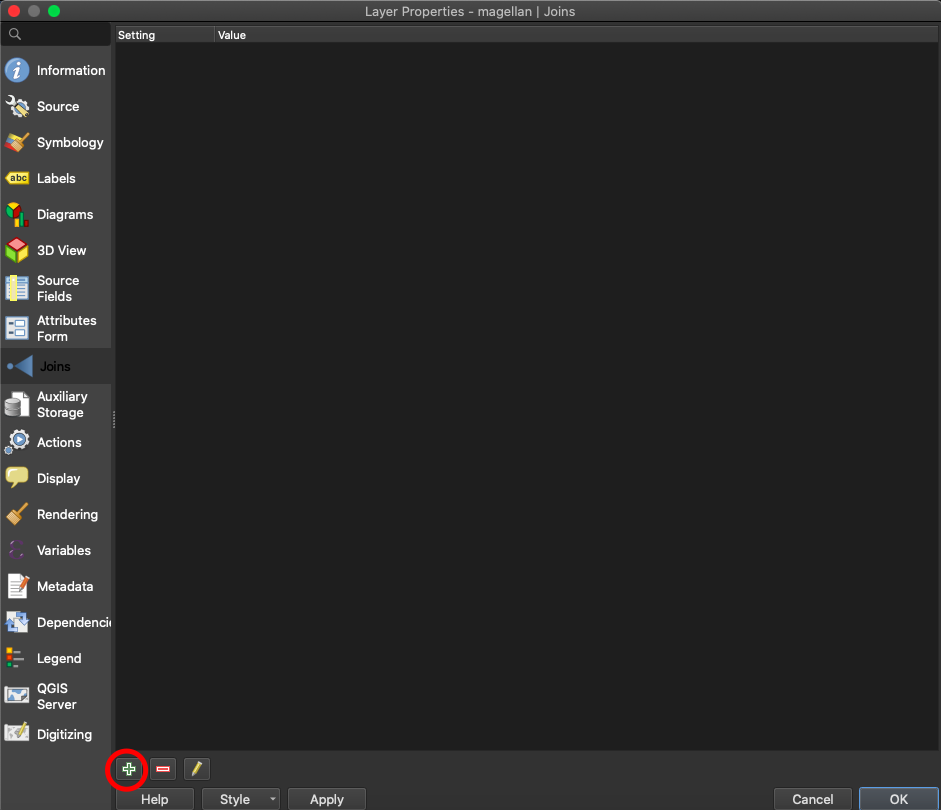Switch to the Rendering tab
Image resolution: width=941 pixels, height=810 pixels.
click(56, 515)
